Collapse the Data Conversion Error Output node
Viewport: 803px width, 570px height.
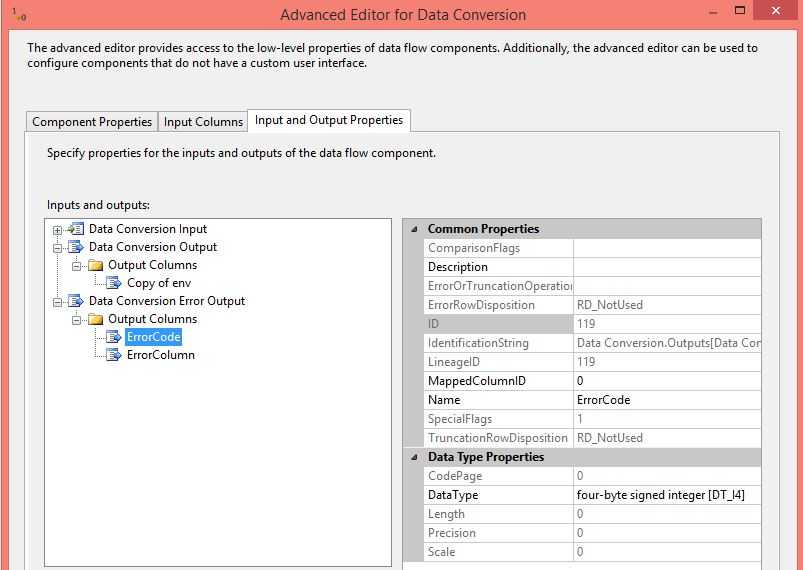[x=58, y=302]
